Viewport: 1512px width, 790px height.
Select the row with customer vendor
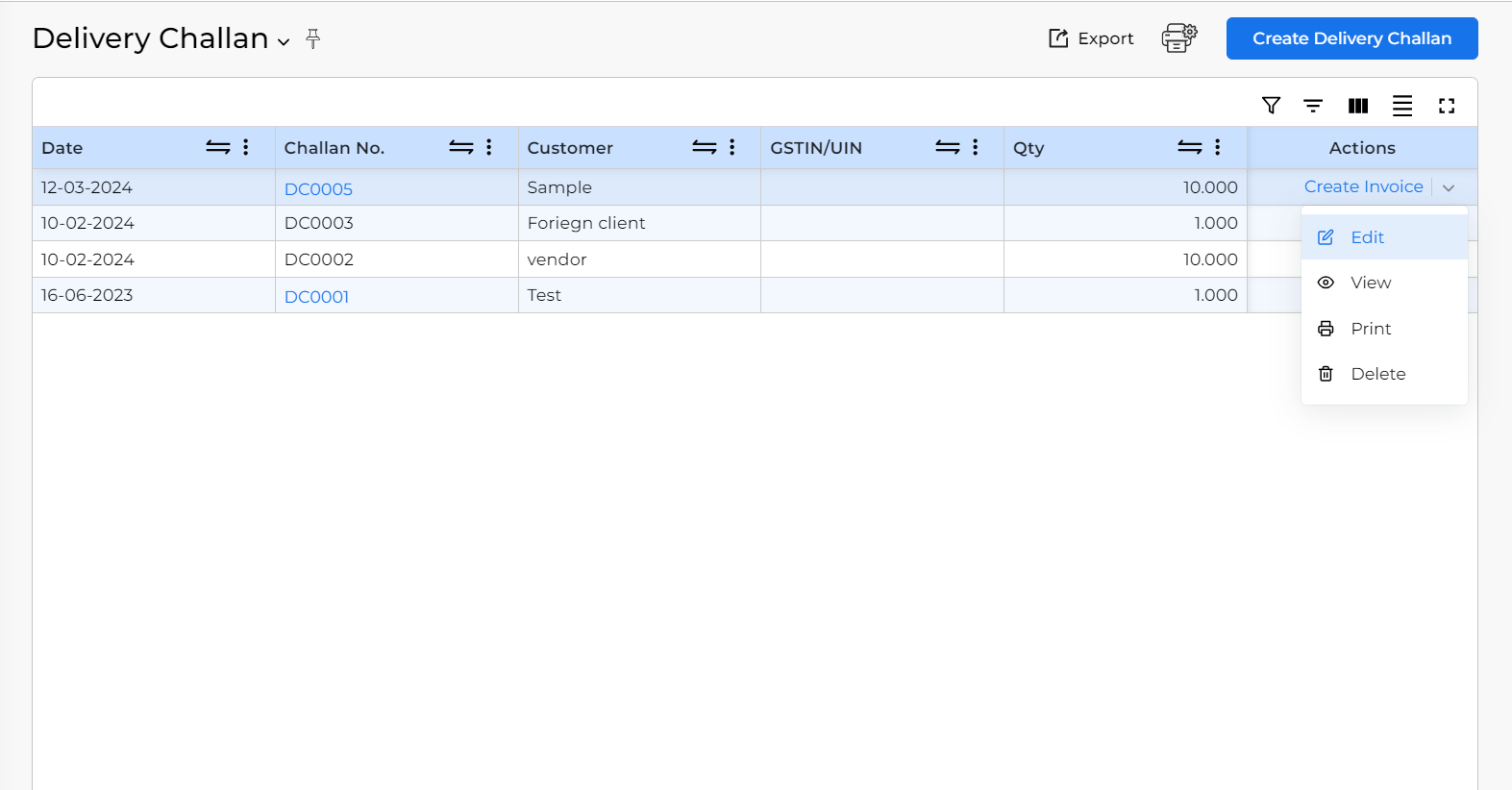(639, 259)
